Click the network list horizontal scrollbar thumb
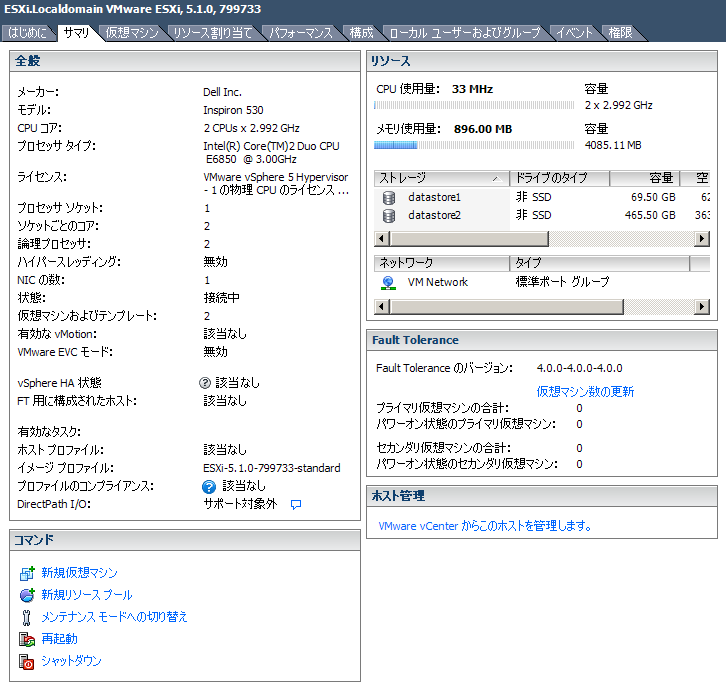 pyautogui.click(x=507, y=307)
